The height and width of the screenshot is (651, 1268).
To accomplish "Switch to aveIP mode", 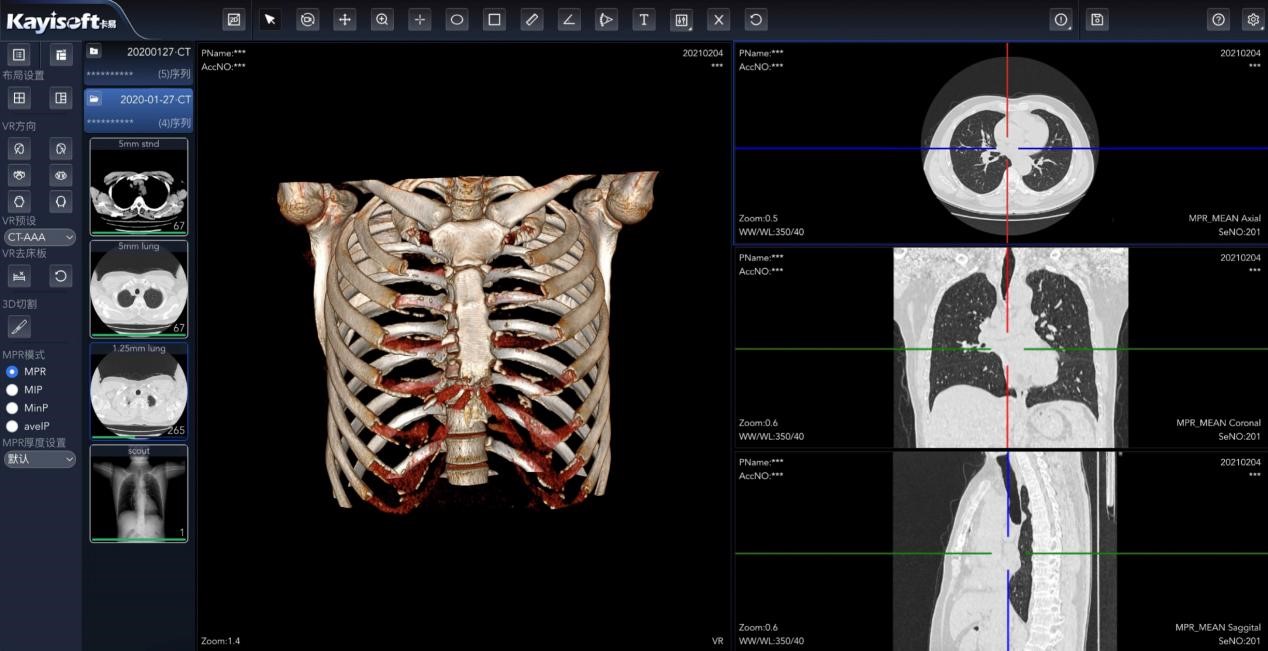I will (x=12, y=426).
